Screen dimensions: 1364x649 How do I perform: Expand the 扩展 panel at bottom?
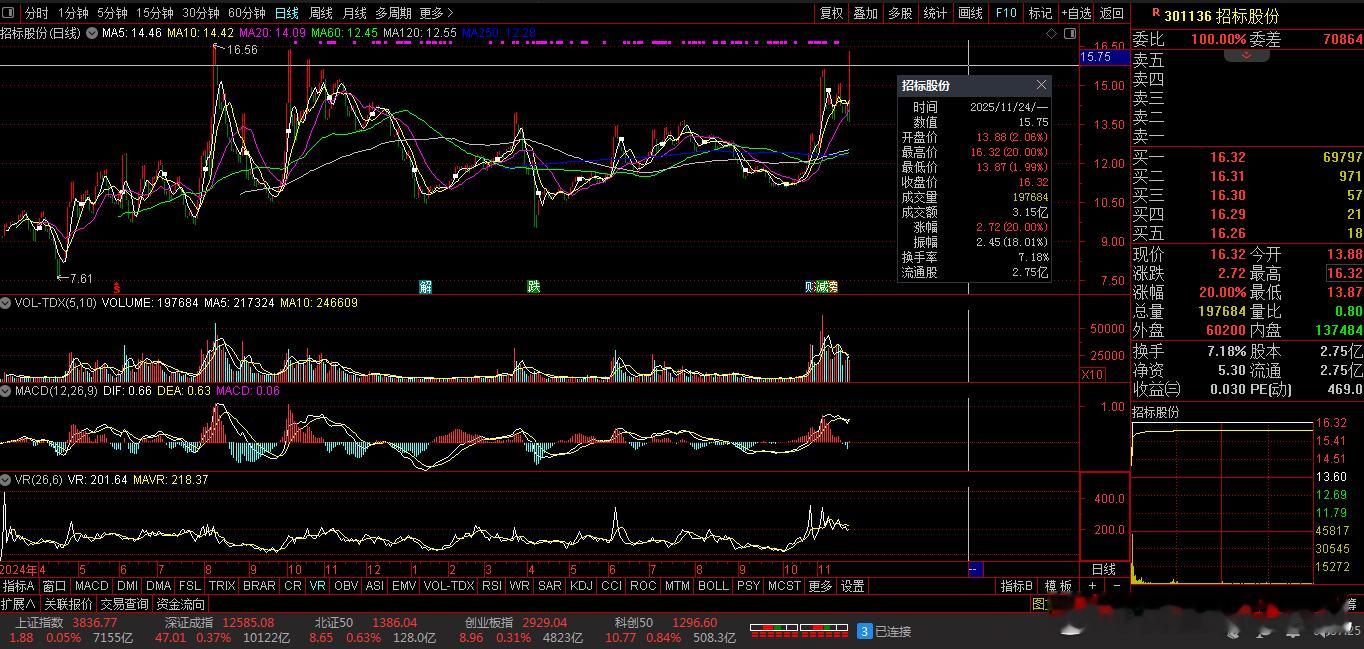point(19,604)
